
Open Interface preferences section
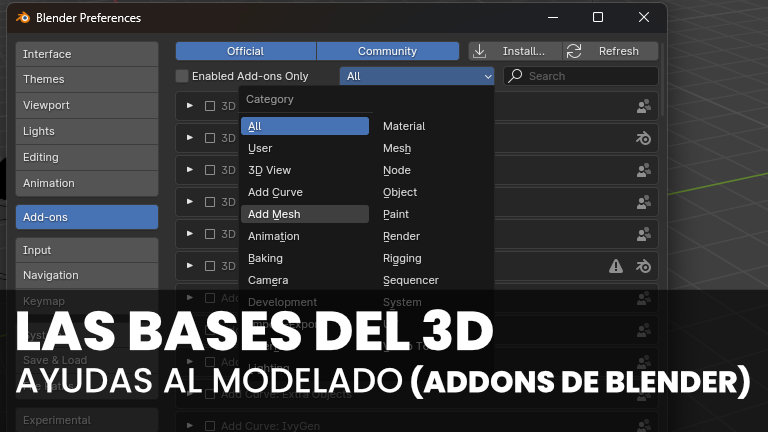(87, 54)
